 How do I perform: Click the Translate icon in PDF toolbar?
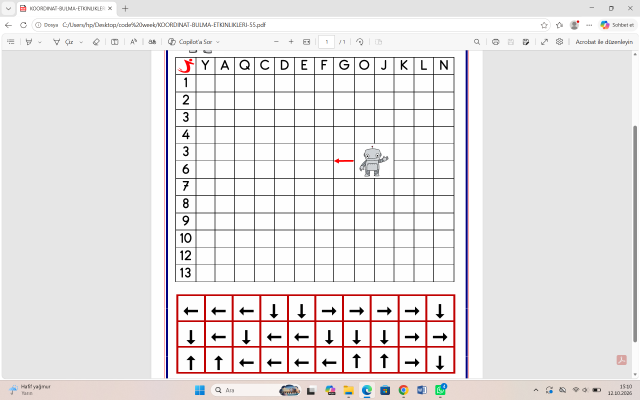pyautogui.click(x=152, y=42)
